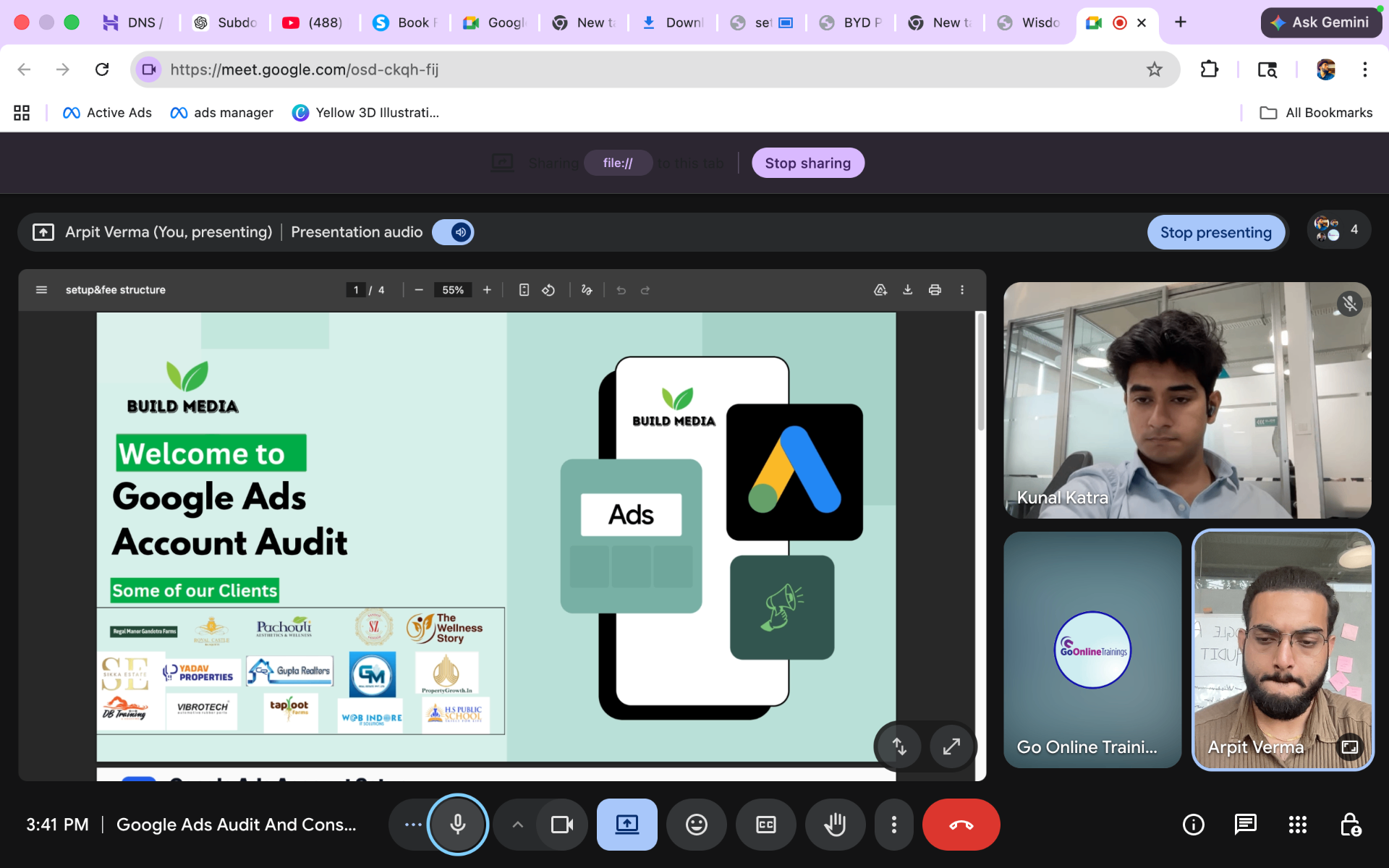Screen dimensions: 1389x868
Task: Click the PDF vertical scrollbar
Action: (x=981, y=372)
